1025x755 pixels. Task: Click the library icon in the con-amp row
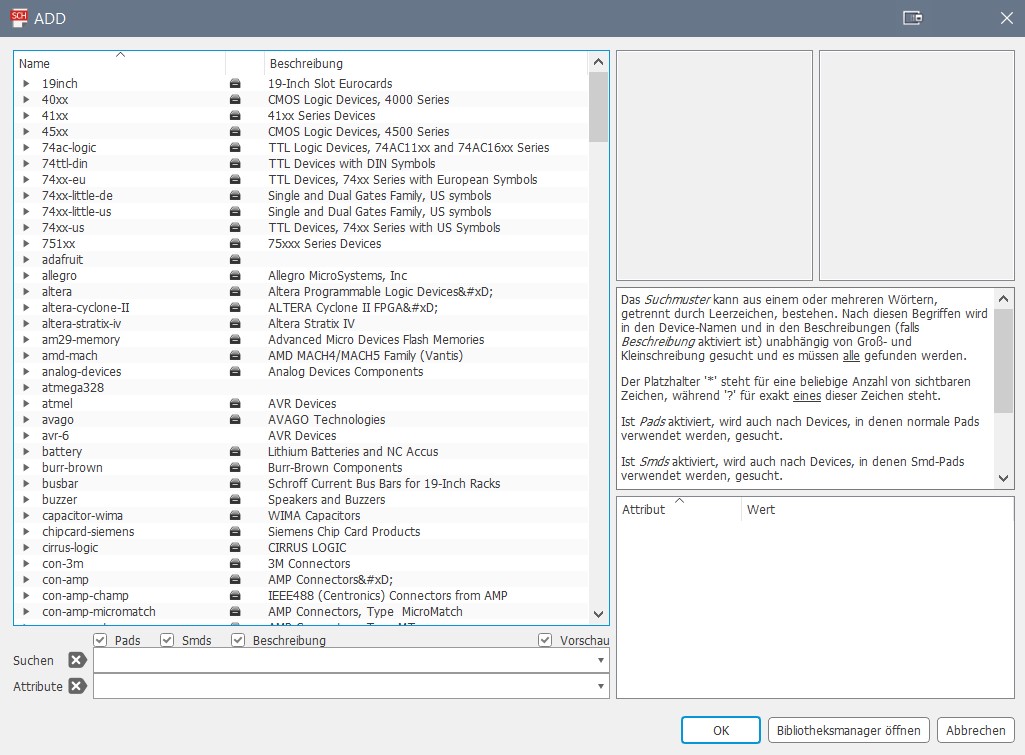click(235, 580)
